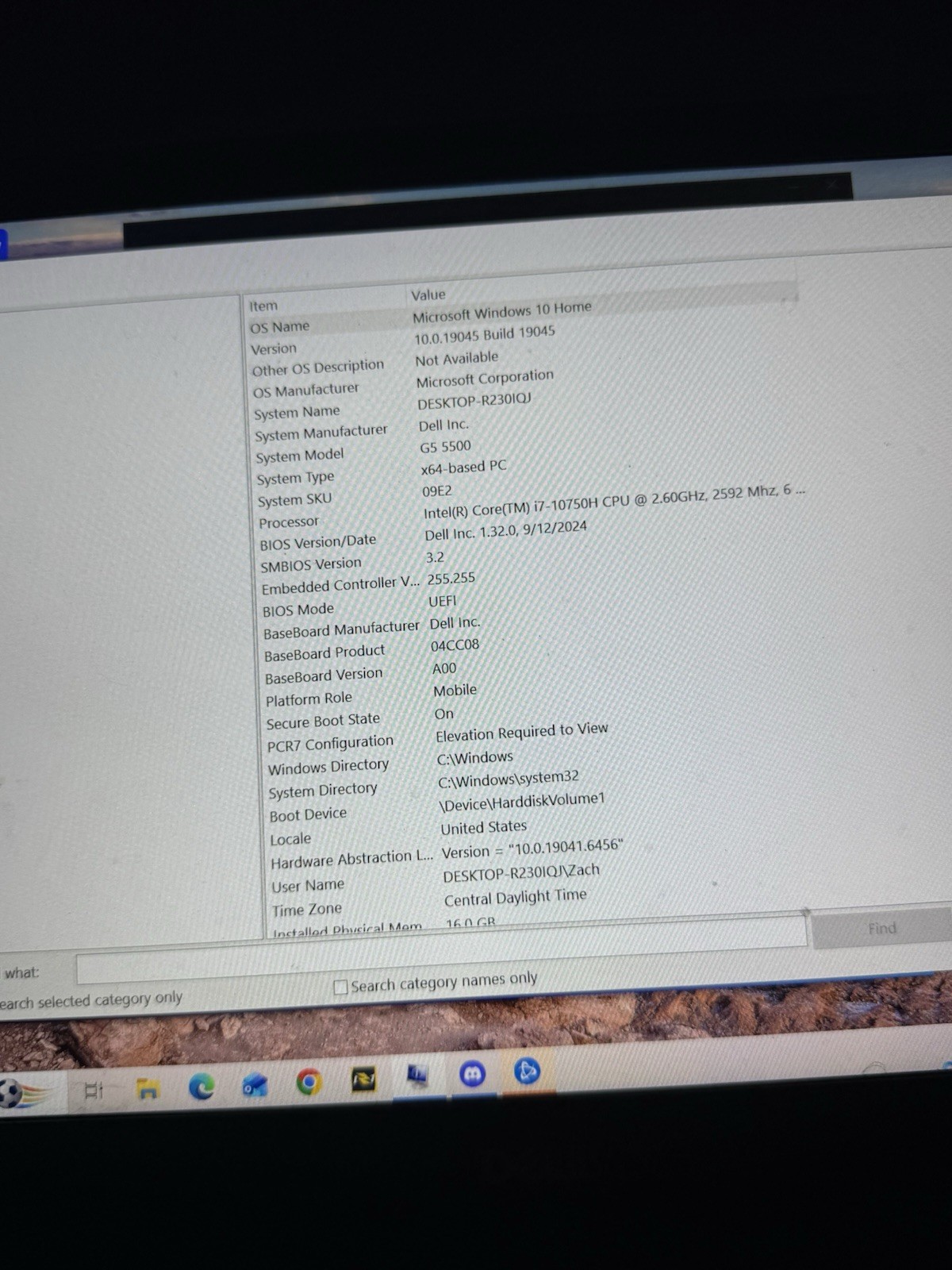Select the Secure Boot State row

pos(323,721)
